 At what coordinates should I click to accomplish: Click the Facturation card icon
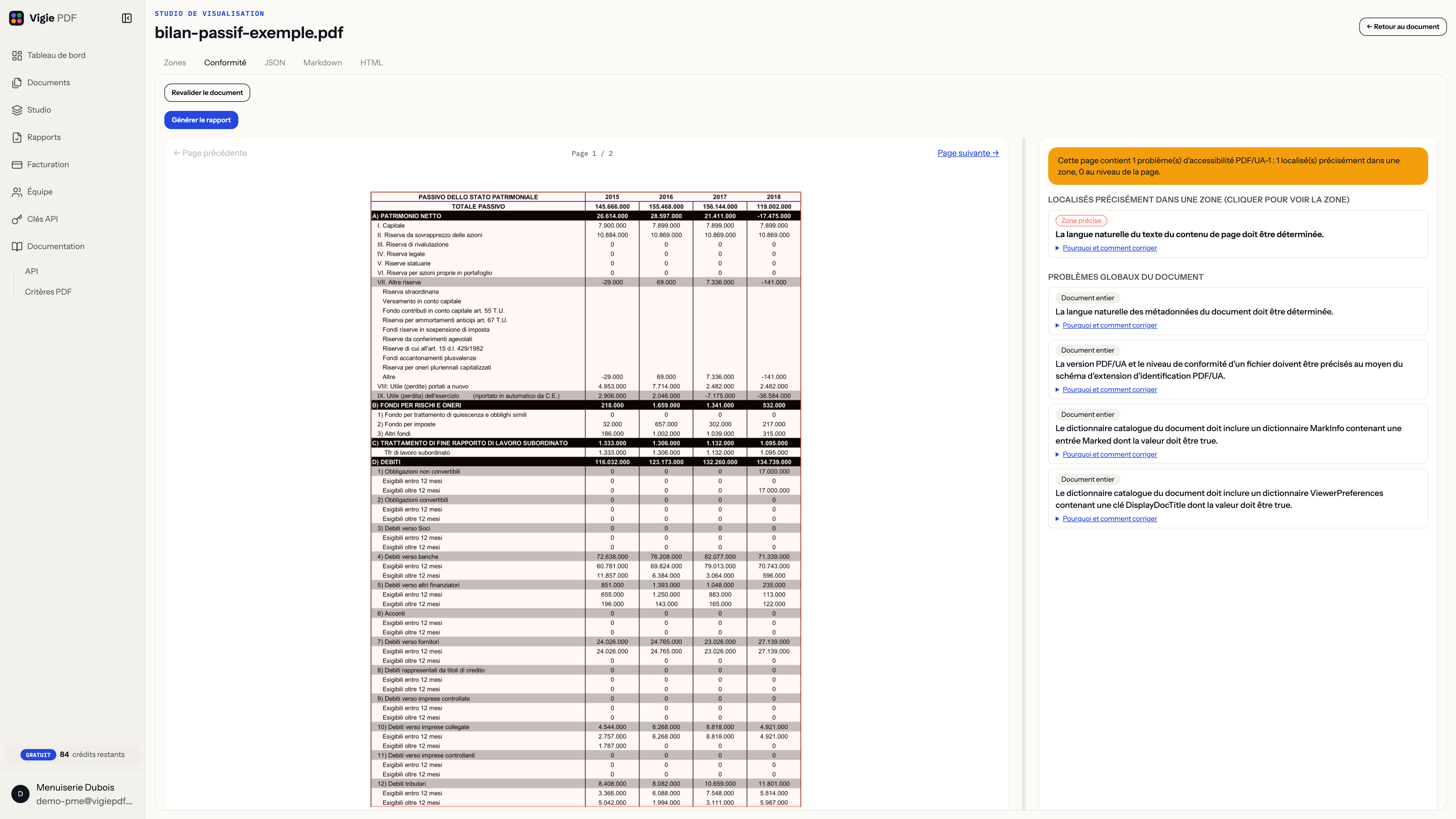tap(17, 164)
